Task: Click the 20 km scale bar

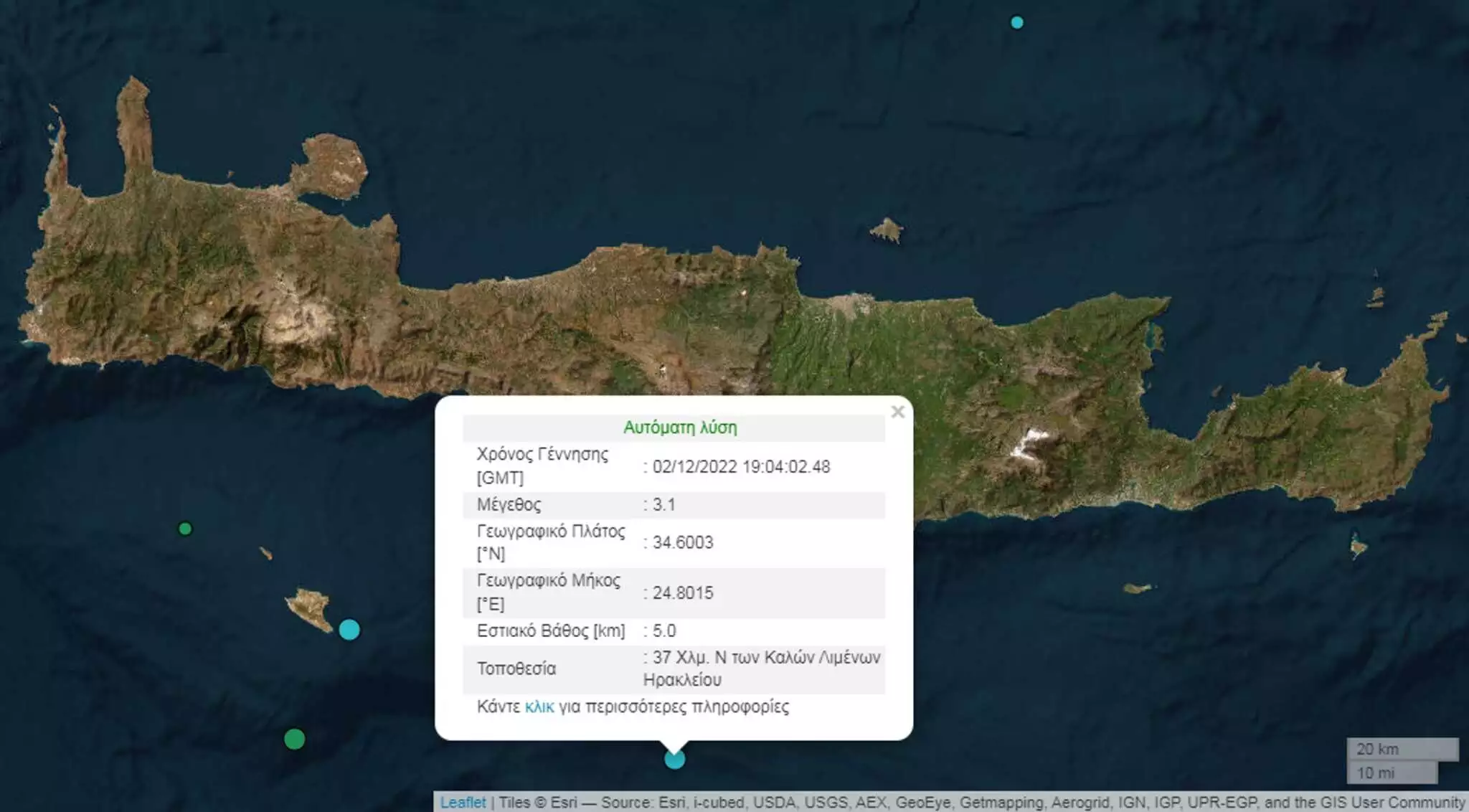Action: coord(1402,749)
